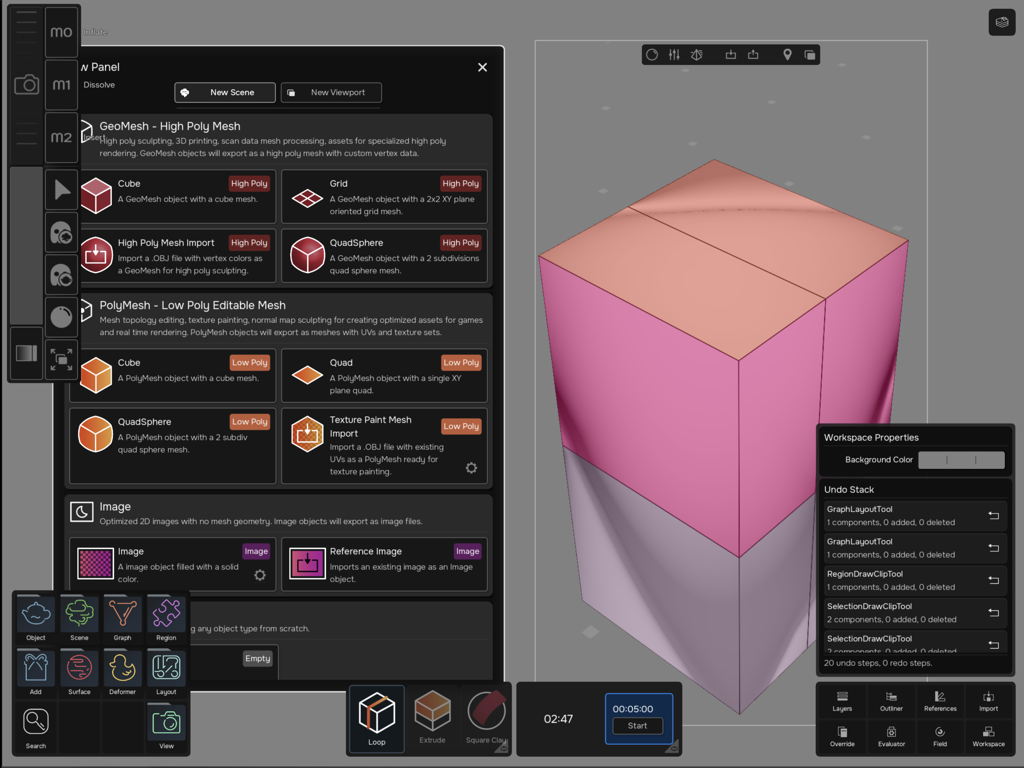Switch to the New Viewport tab
This screenshot has width=1024, height=768.
[331, 92]
